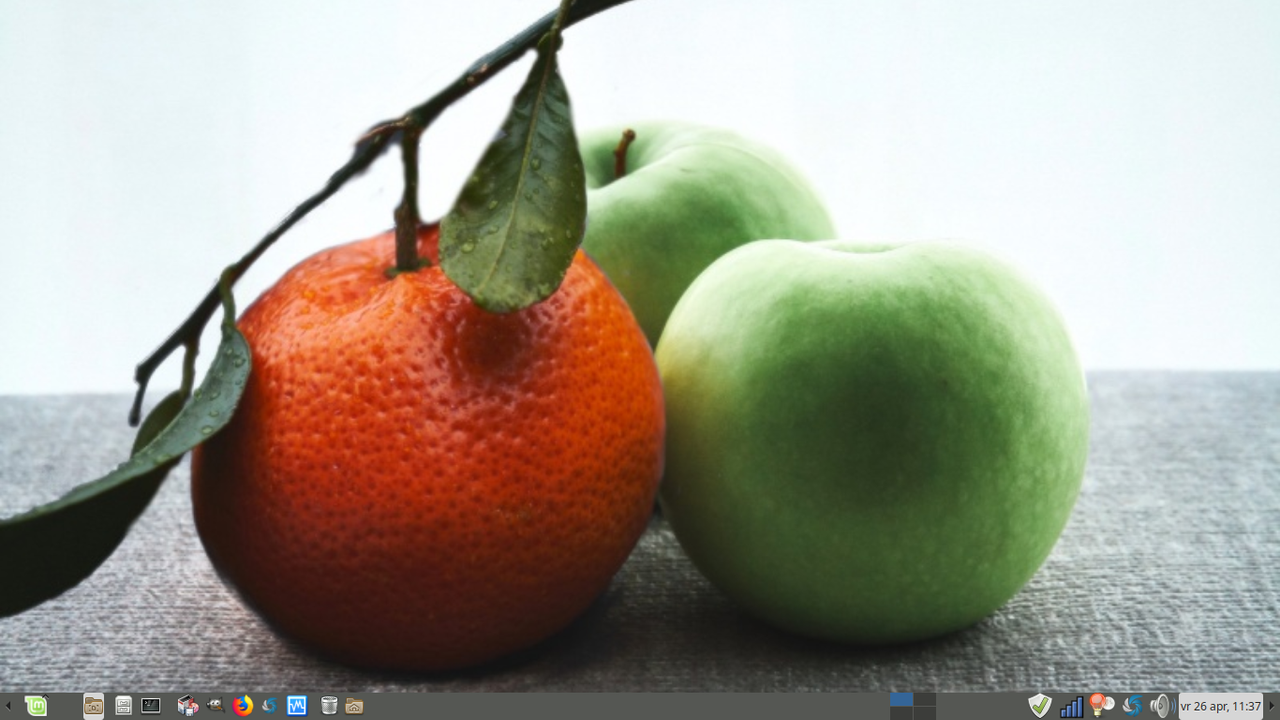
Task: Open the network signal bars indicator
Action: [1071, 706]
